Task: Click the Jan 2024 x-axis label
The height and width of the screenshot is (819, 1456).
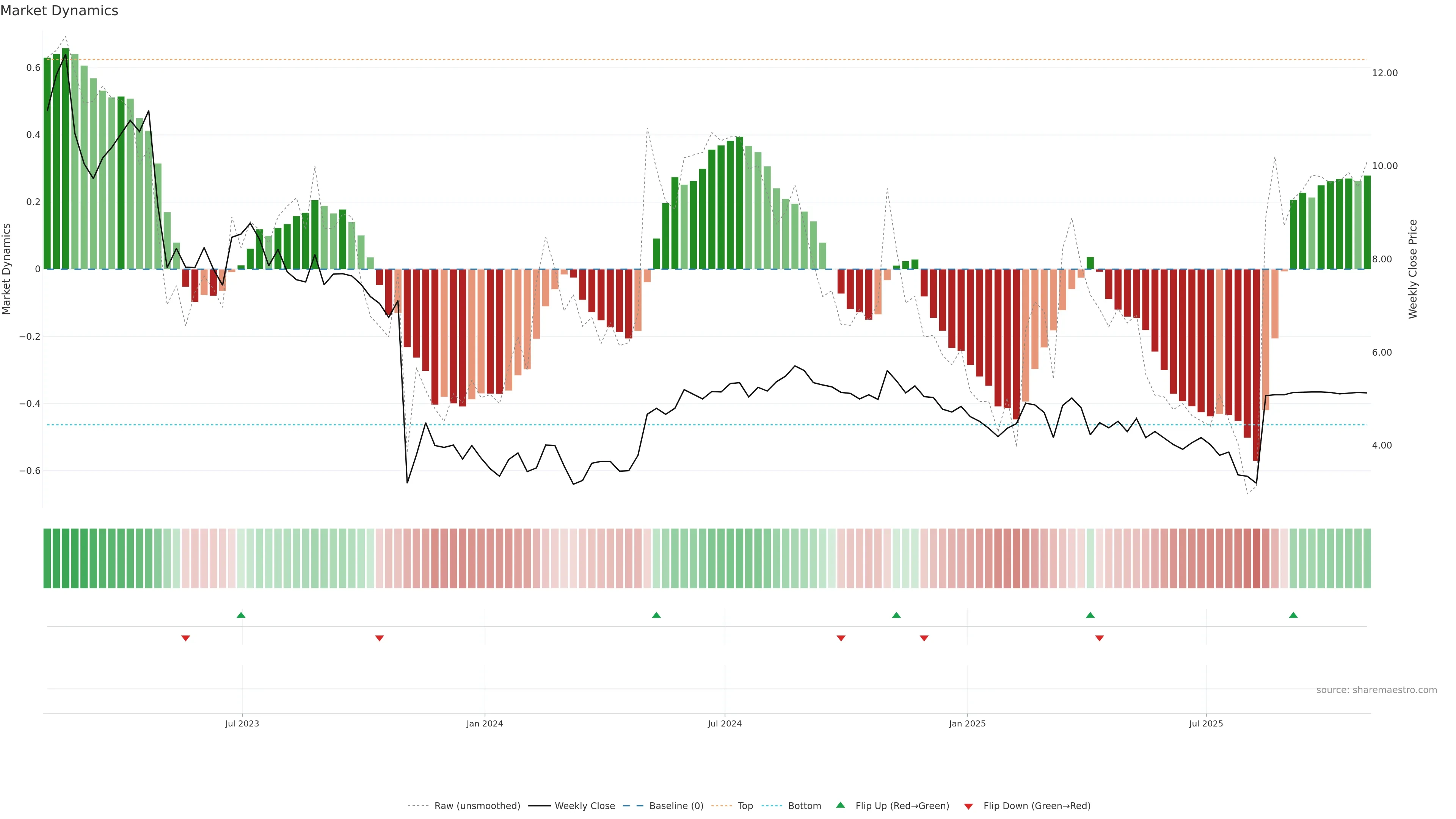Action: click(x=485, y=723)
